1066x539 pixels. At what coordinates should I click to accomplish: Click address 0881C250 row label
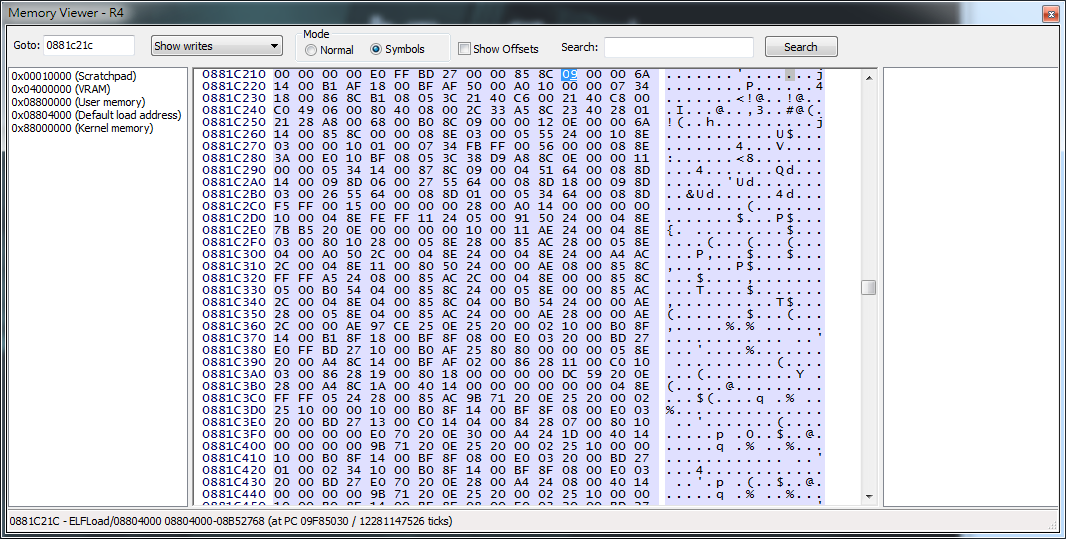(x=234, y=122)
